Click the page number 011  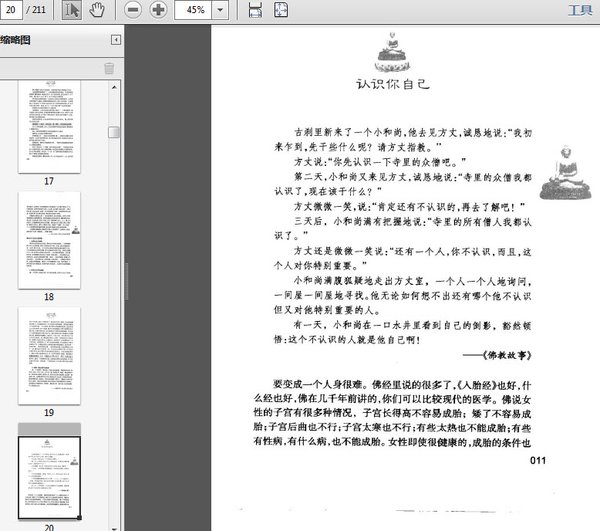[538, 460]
